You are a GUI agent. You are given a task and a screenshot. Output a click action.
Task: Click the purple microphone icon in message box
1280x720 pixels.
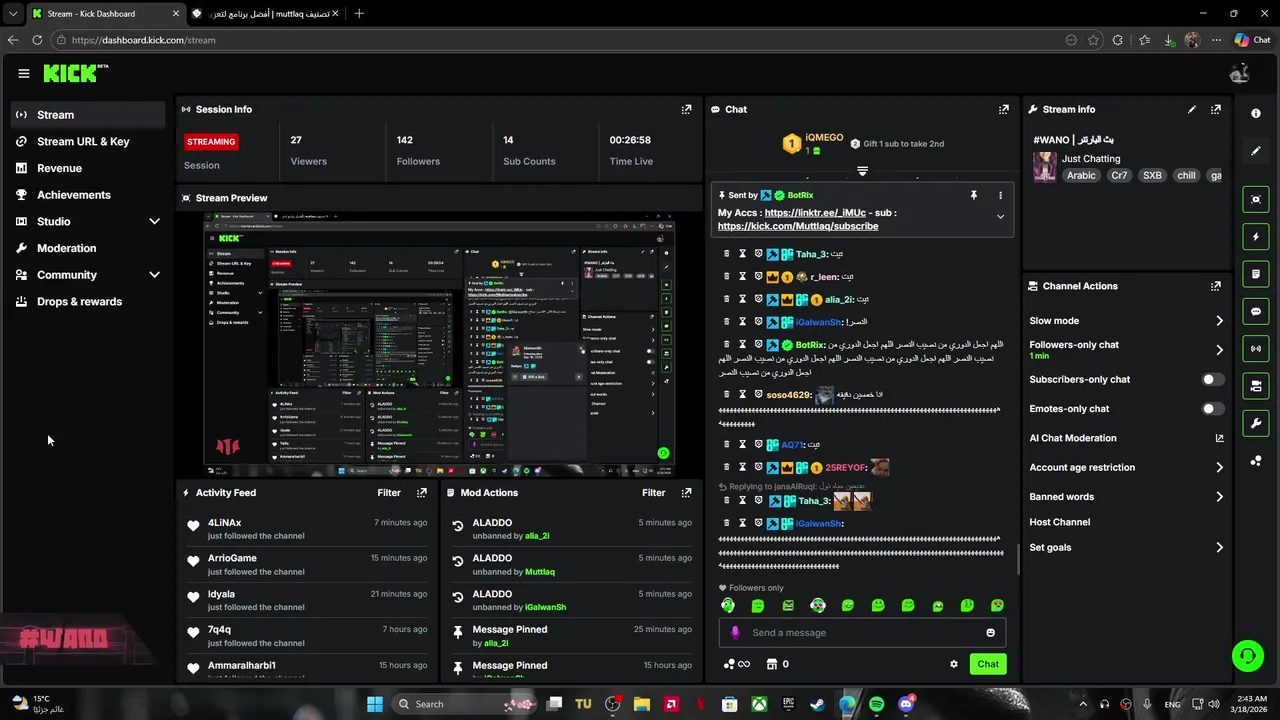point(735,633)
